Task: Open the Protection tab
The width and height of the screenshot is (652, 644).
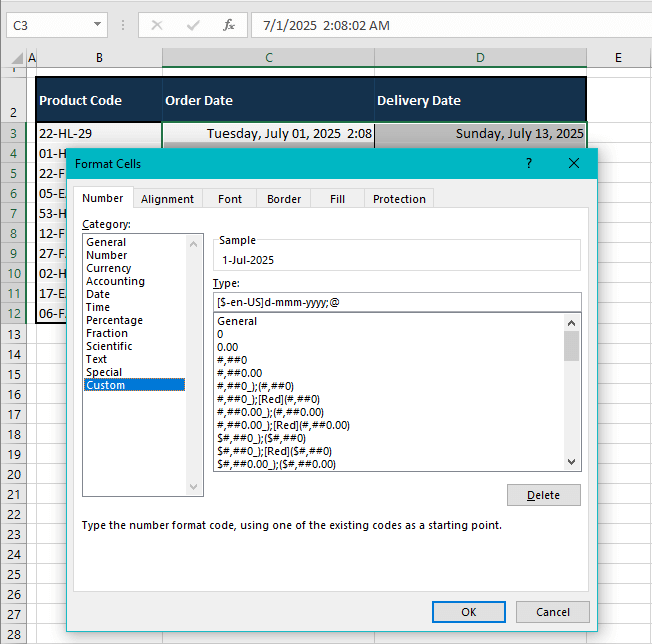Action: (x=399, y=199)
